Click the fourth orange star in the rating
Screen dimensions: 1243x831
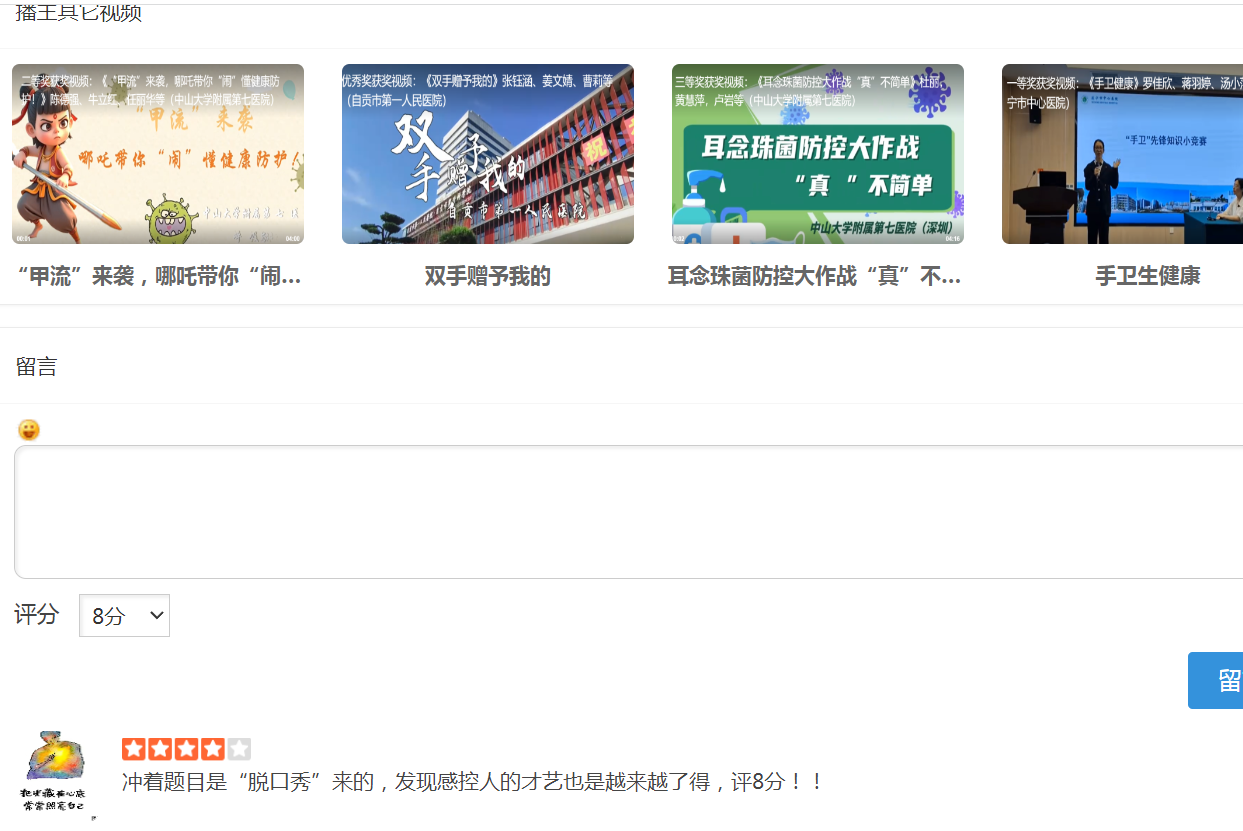[x=213, y=746]
